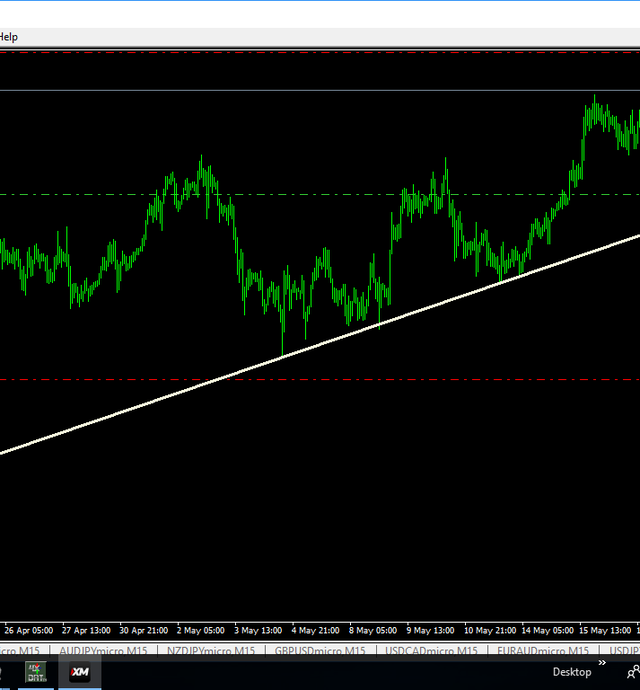The height and width of the screenshot is (690, 640).
Task: Open the People icon in the taskbar
Action: click(x=632, y=673)
